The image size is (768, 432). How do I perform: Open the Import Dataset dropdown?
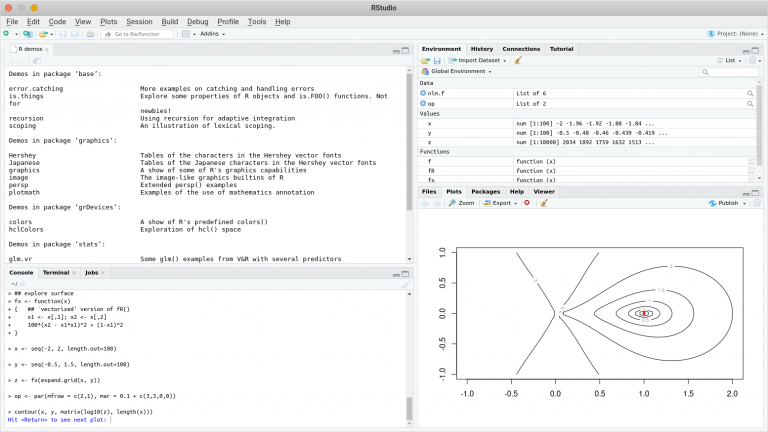(479, 60)
